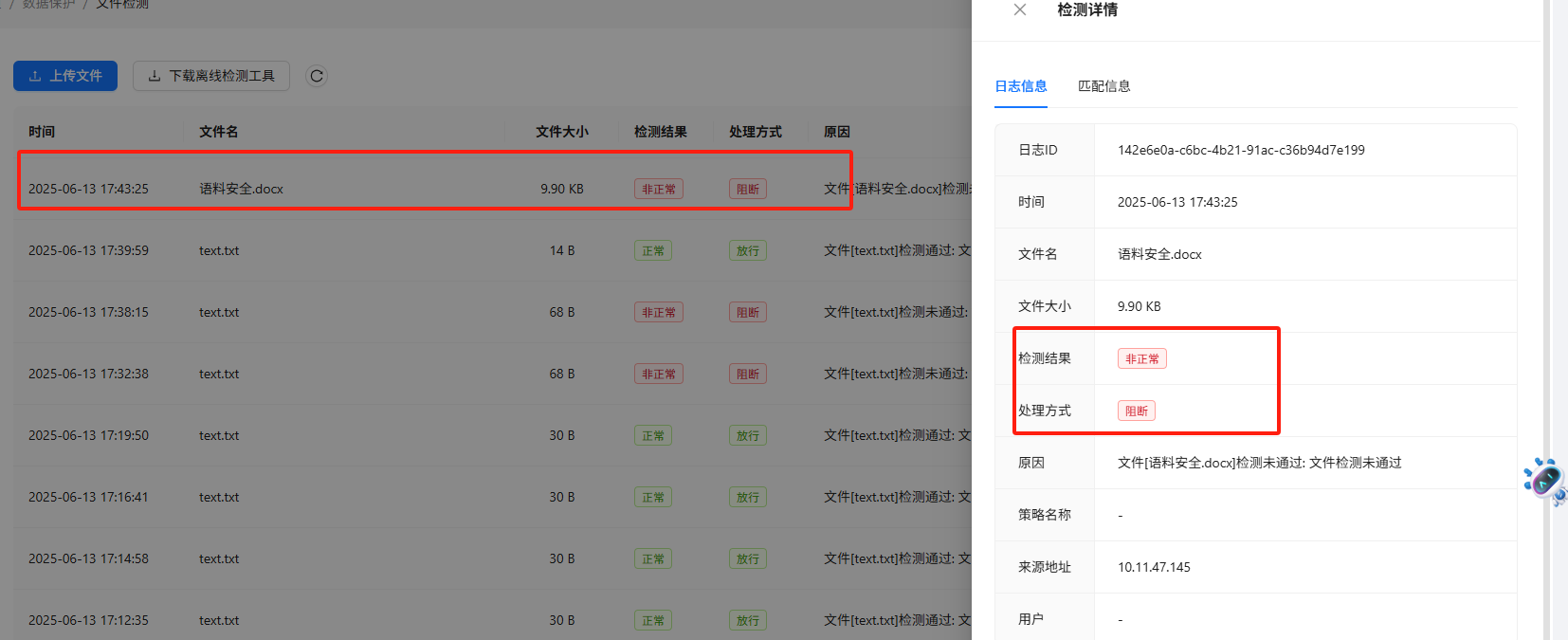Click 正常 tag in 17:19:50 row
Image resolution: width=1568 pixels, height=640 pixels.
[x=653, y=436]
